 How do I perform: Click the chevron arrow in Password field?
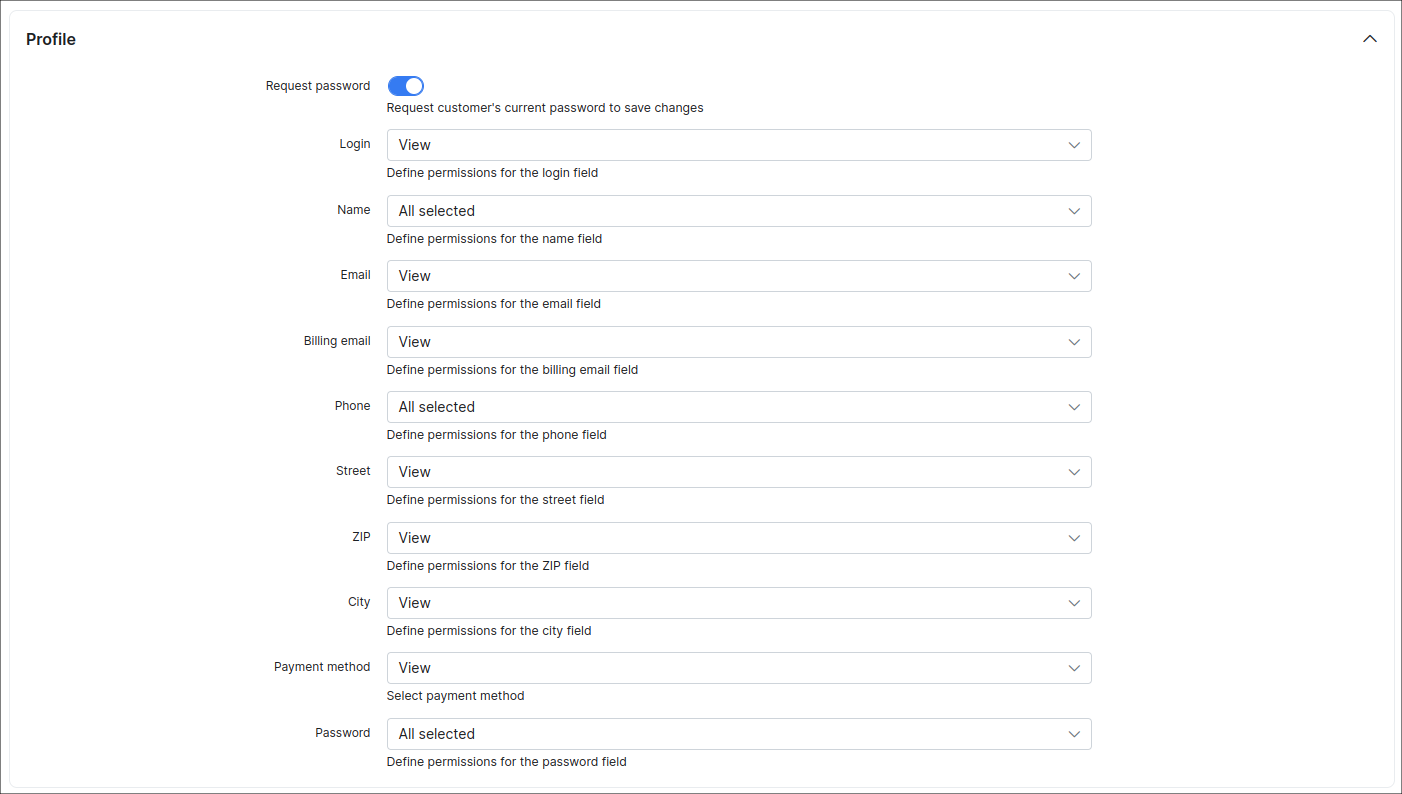pyautogui.click(x=1074, y=734)
